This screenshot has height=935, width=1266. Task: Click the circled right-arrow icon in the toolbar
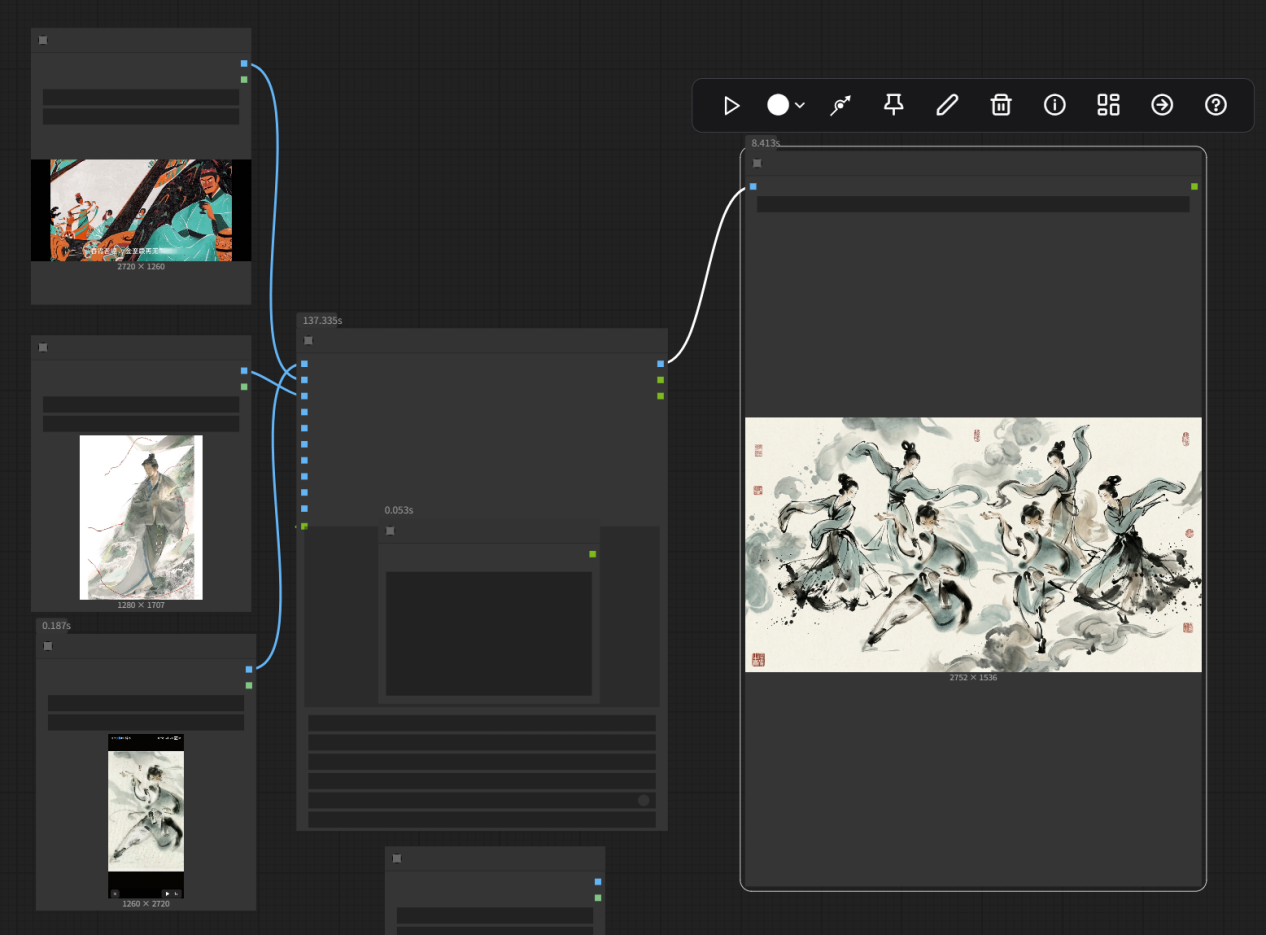1161,105
